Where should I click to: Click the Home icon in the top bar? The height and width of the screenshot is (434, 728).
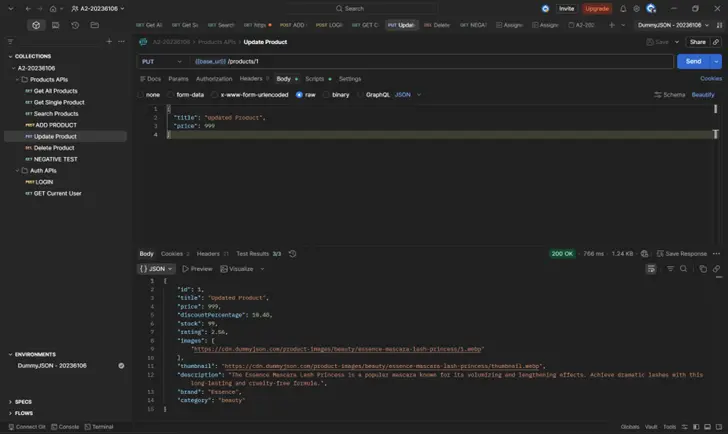53,8
